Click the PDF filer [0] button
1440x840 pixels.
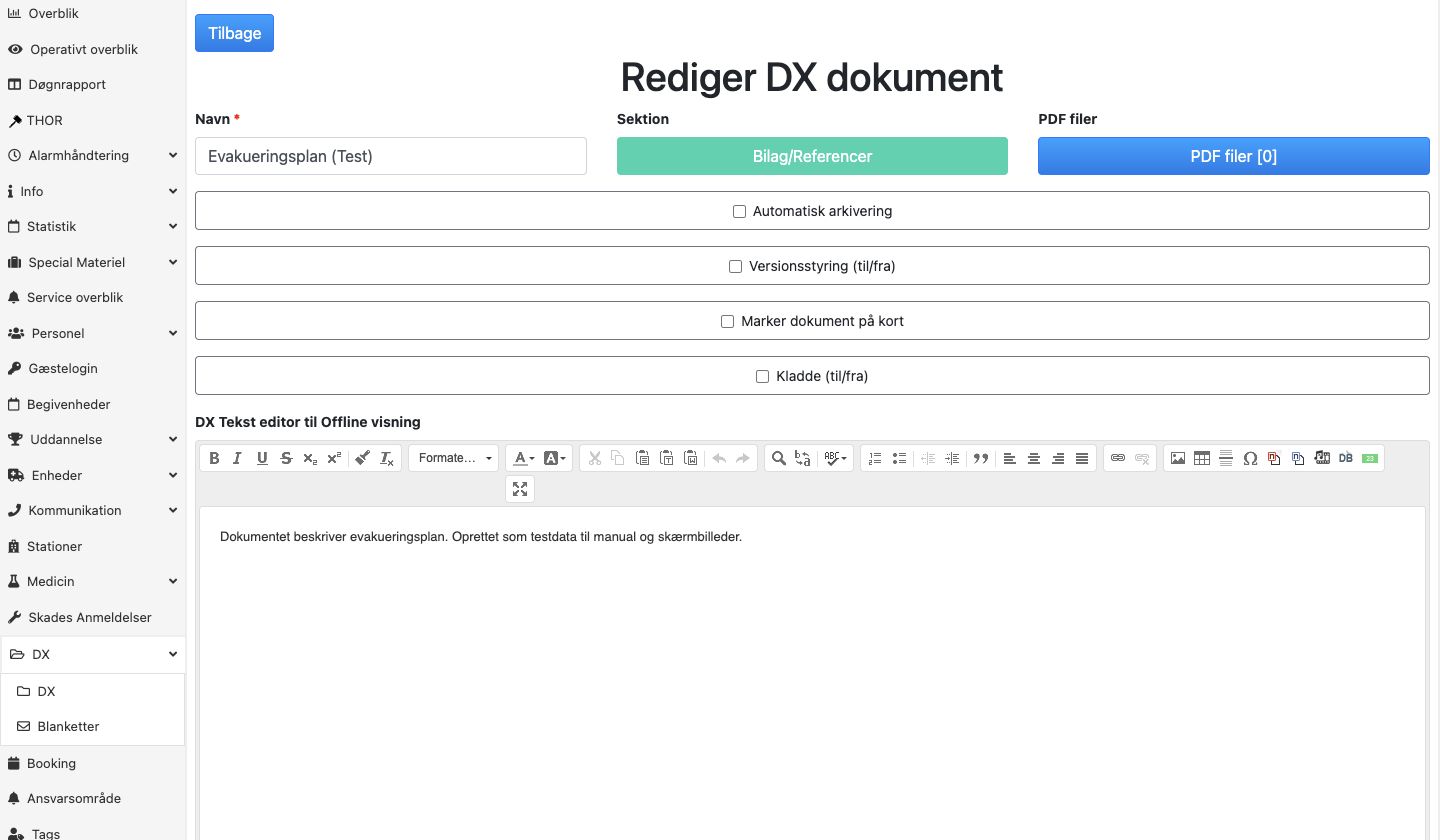tap(1234, 156)
